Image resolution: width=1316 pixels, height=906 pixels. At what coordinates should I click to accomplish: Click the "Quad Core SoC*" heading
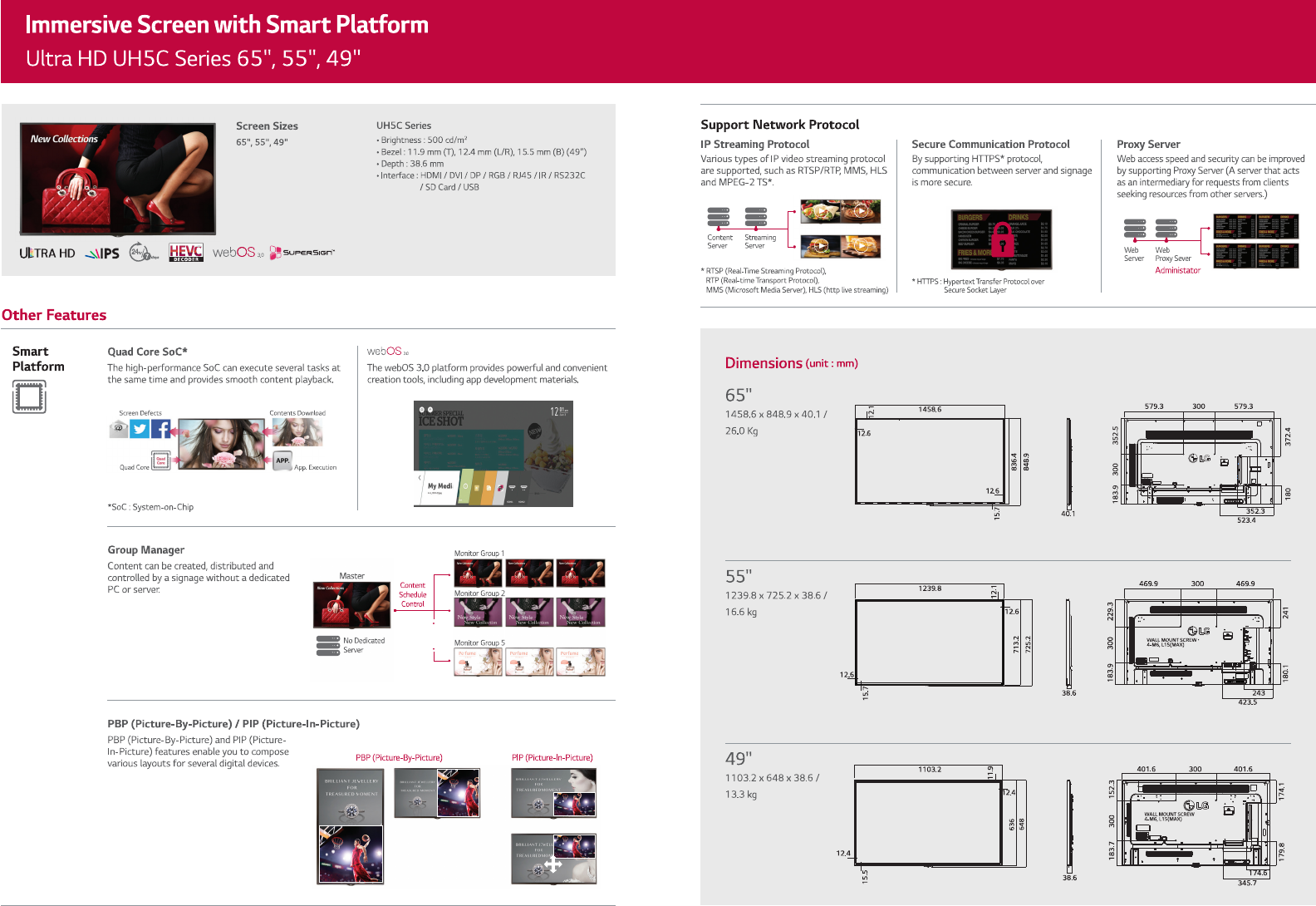coord(147,352)
